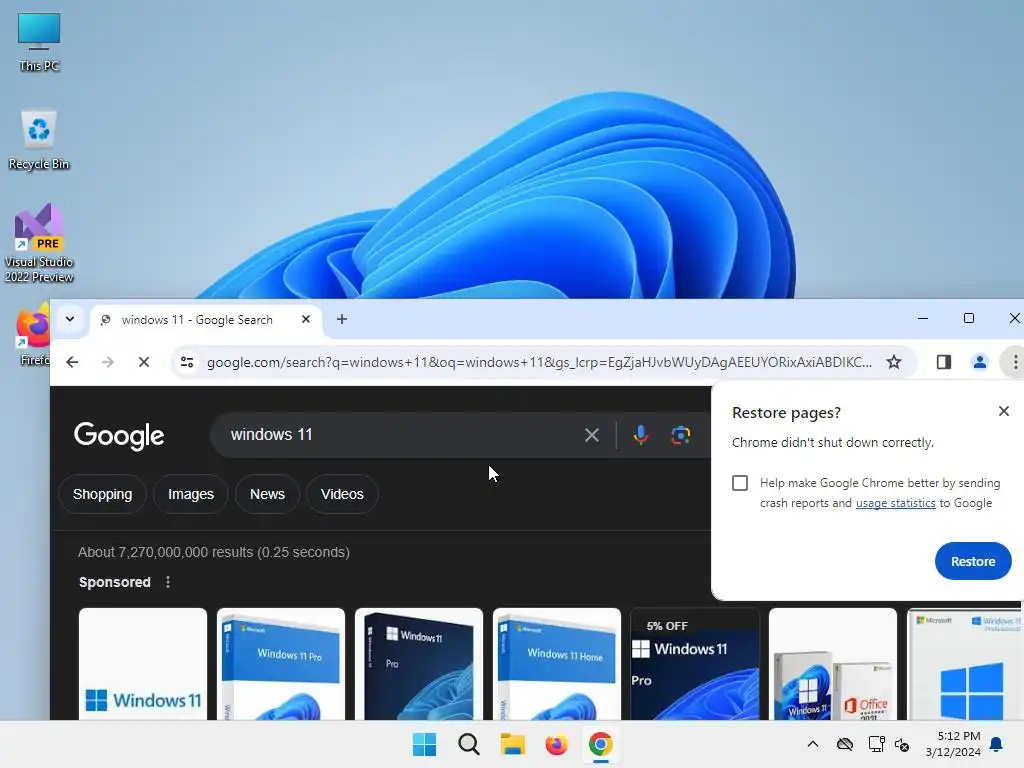Open a new tab with the plus button
The height and width of the screenshot is (768, 1024).
[x=342, y=319]
